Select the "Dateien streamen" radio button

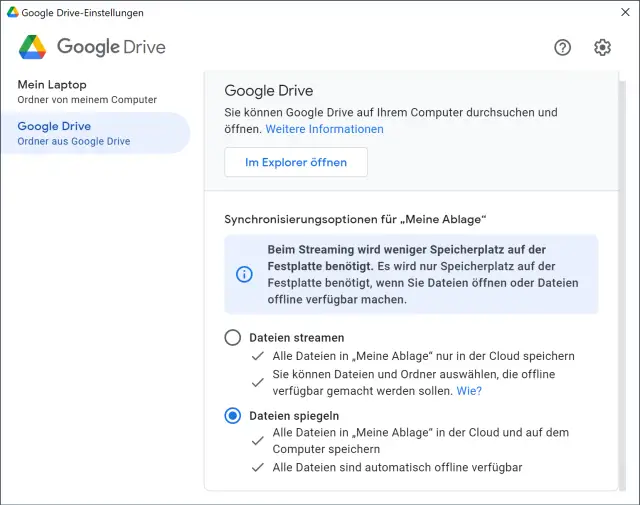(233, 338)
